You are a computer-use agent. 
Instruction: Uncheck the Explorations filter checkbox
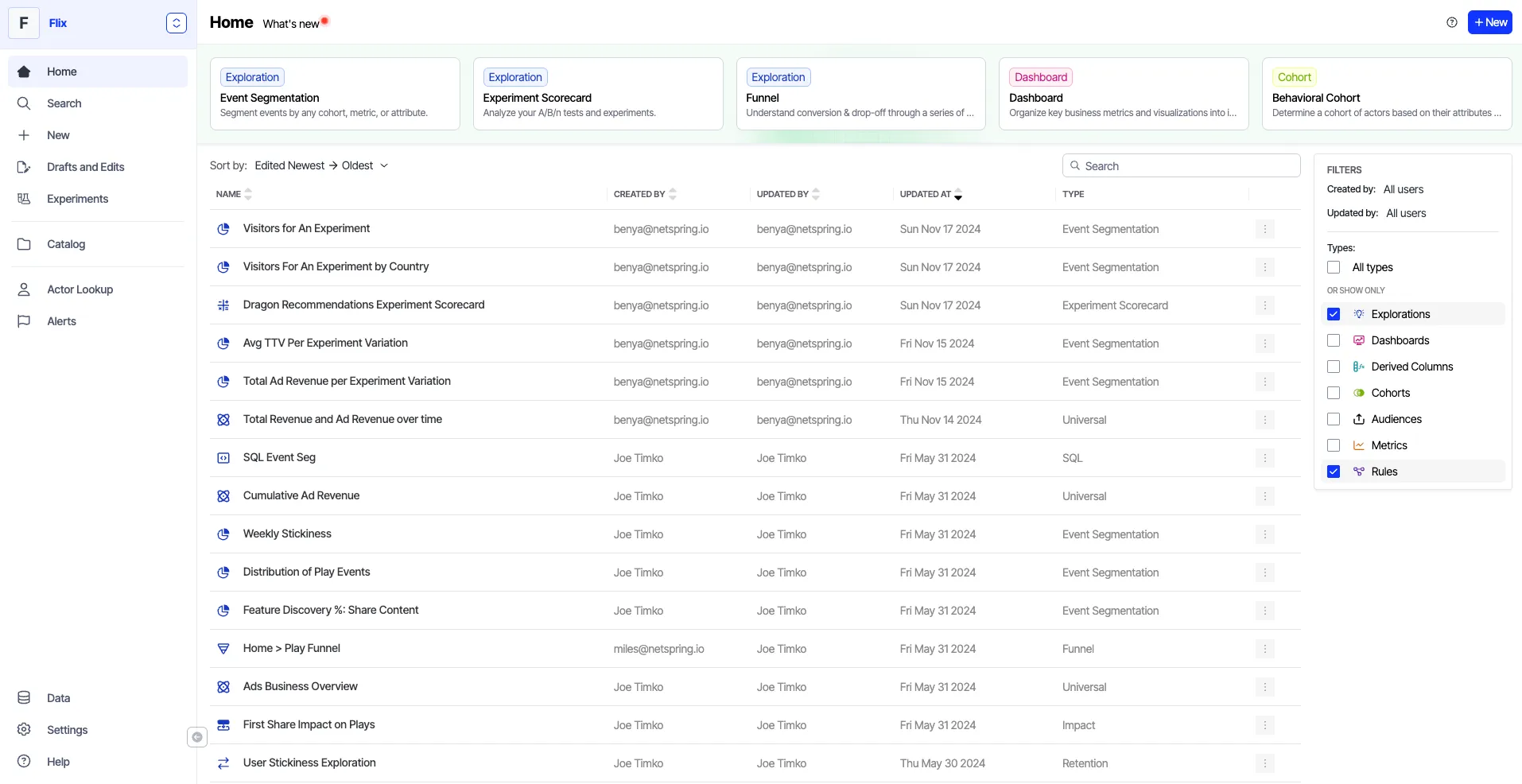[1334, 314]
